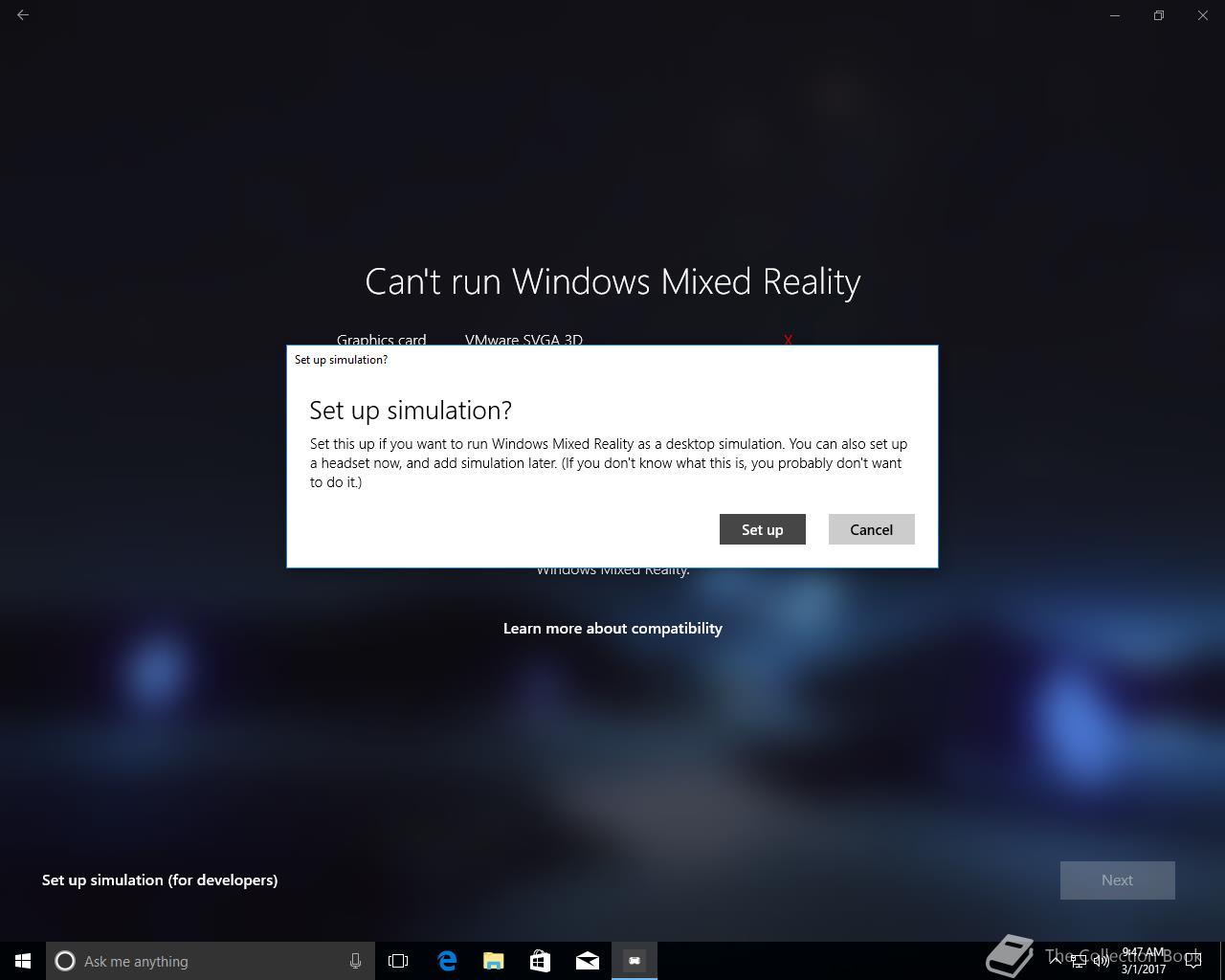Click the disabled Next button

(1117, 880)
